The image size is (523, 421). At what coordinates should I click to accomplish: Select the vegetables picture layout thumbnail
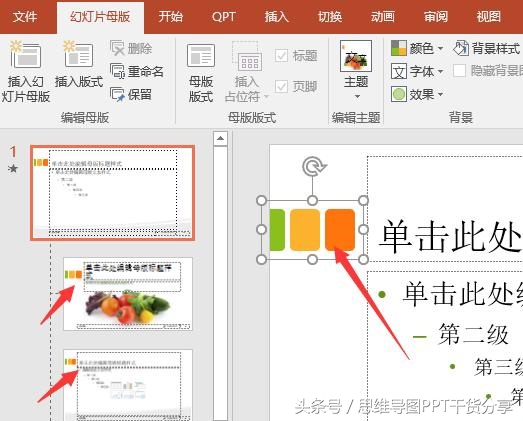point(128,294)
